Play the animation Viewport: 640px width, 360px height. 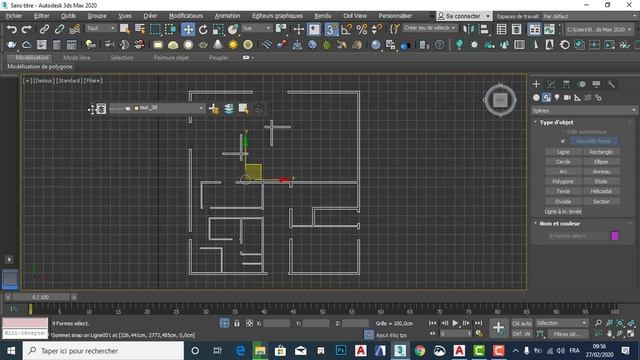click(x=456, y=323)
